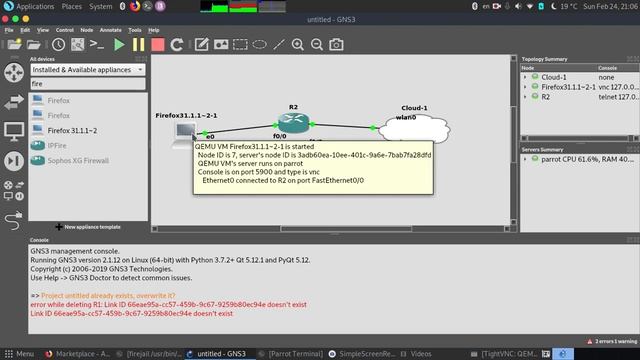Browse end devices monitor icon
Screen dimensions: 640x360
pyautogui.click(x=14, y=131)
